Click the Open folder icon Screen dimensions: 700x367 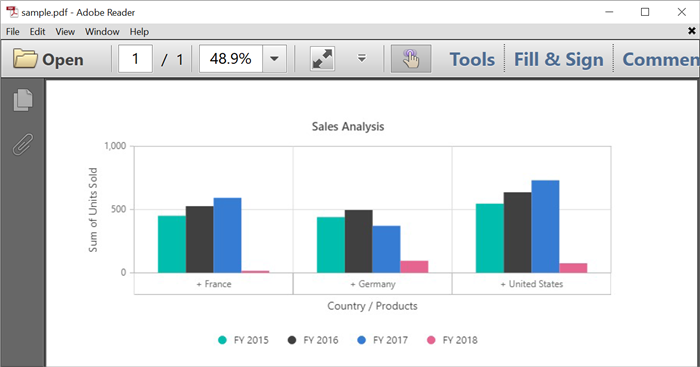coord(25,58)
